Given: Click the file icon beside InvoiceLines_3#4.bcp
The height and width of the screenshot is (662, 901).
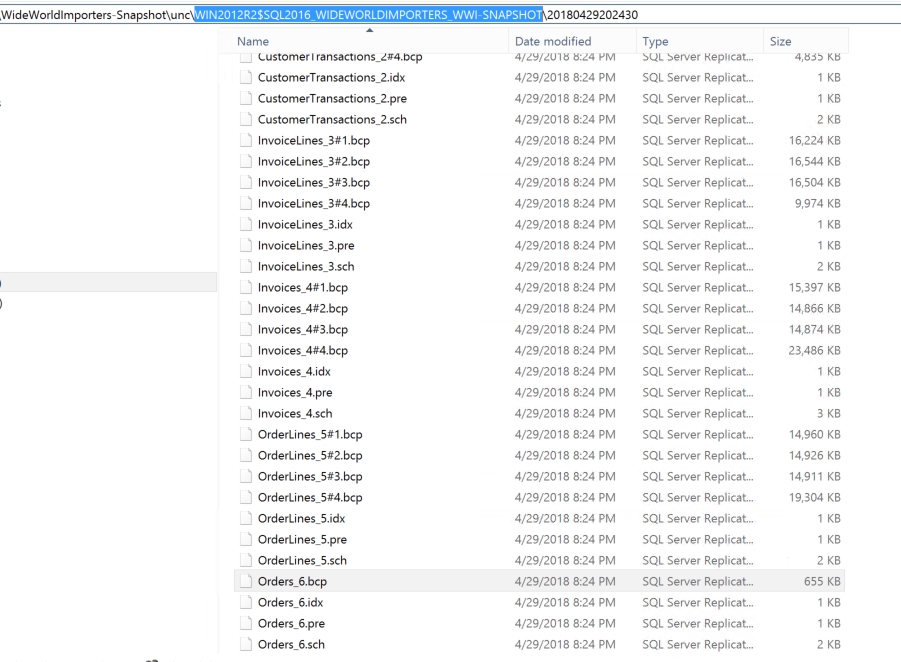Looking at the screenshot, I should click(x=246, y=203).
